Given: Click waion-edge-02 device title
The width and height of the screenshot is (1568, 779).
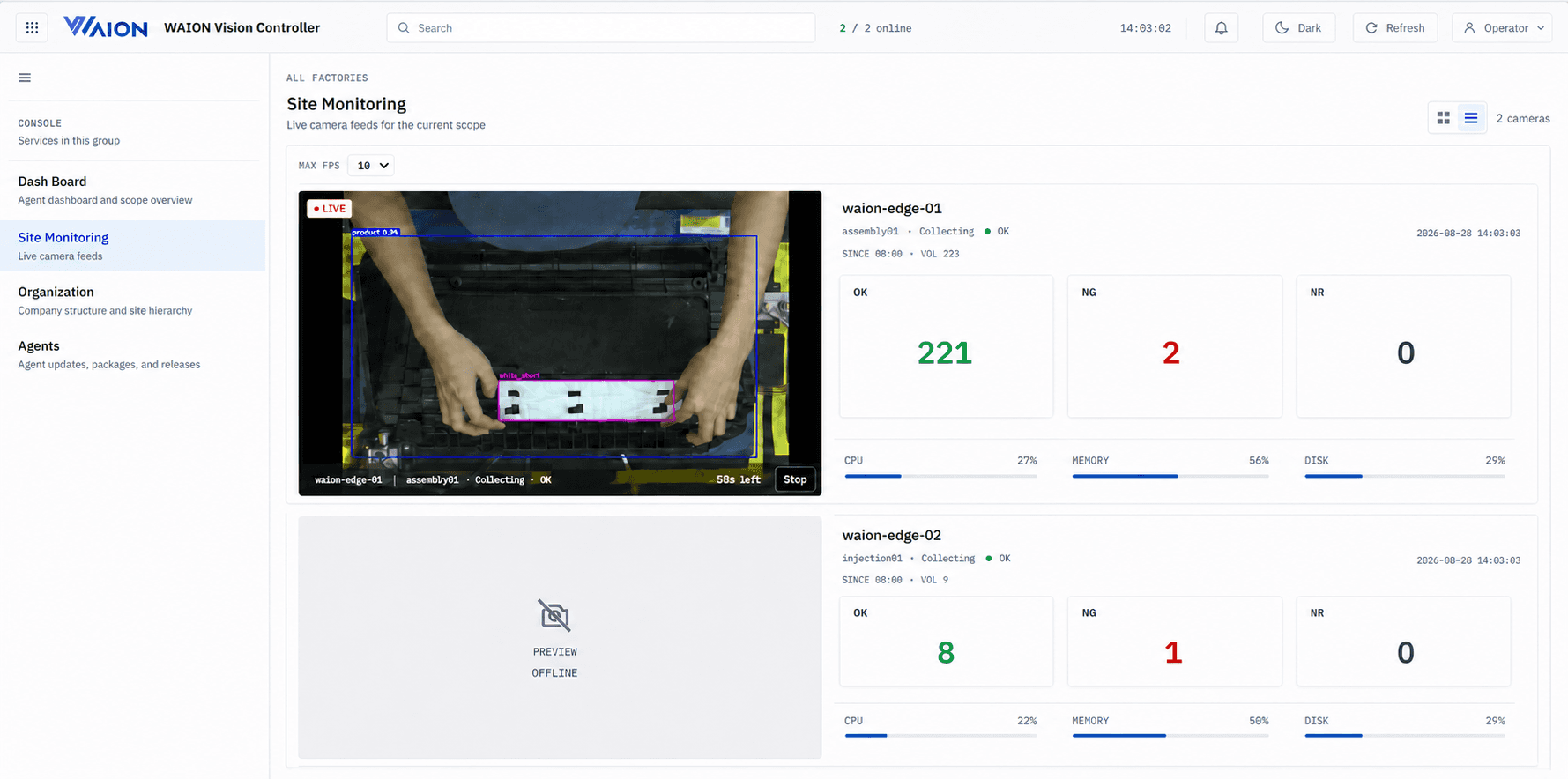Looking at the screenshot, I should (892, 536).
